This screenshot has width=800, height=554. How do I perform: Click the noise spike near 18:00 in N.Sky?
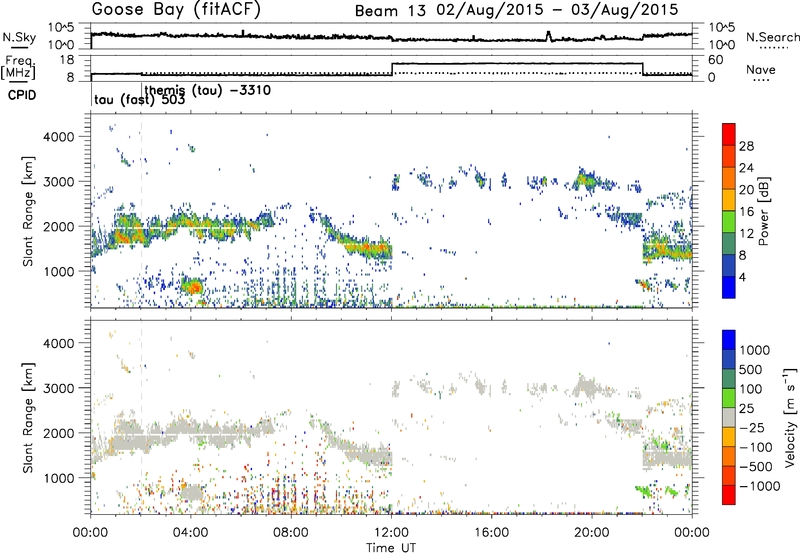point(549,35)
